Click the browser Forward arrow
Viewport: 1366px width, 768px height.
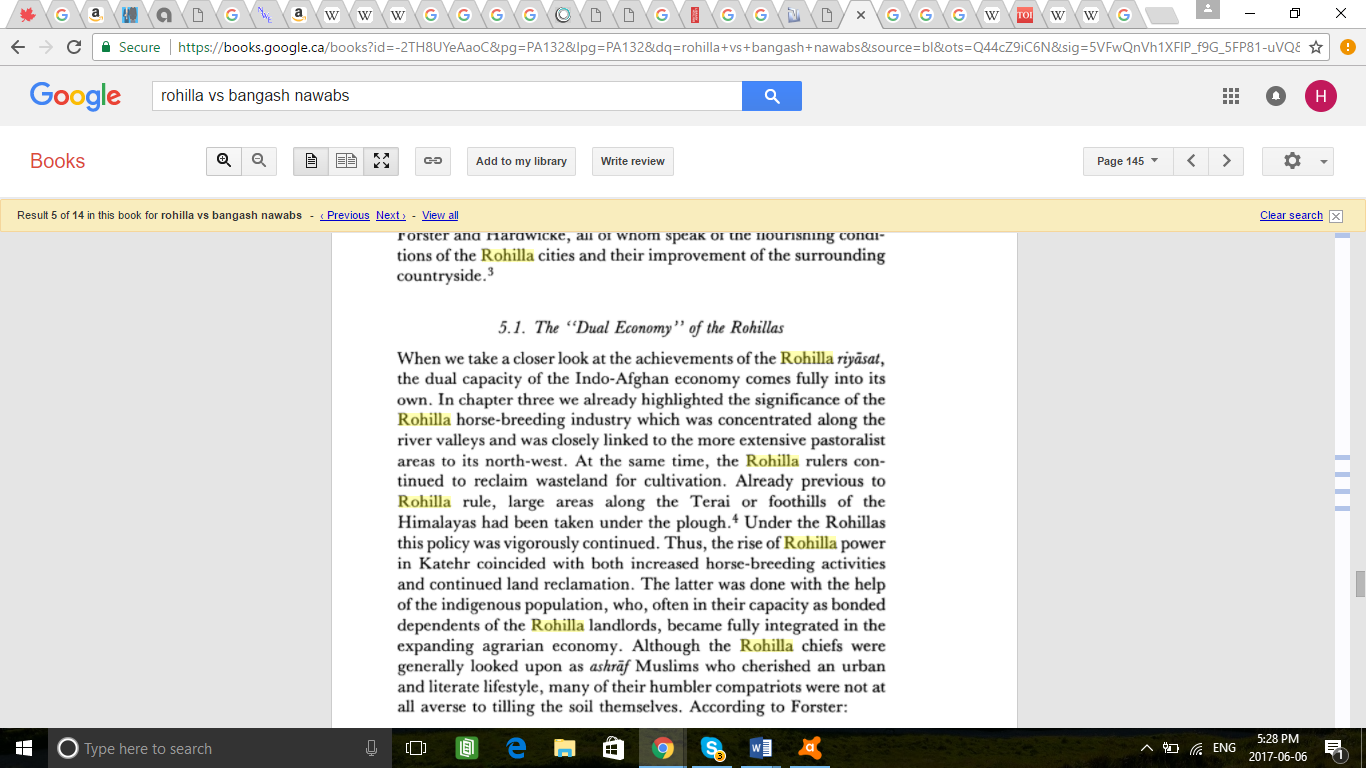[x=45, y=47]
